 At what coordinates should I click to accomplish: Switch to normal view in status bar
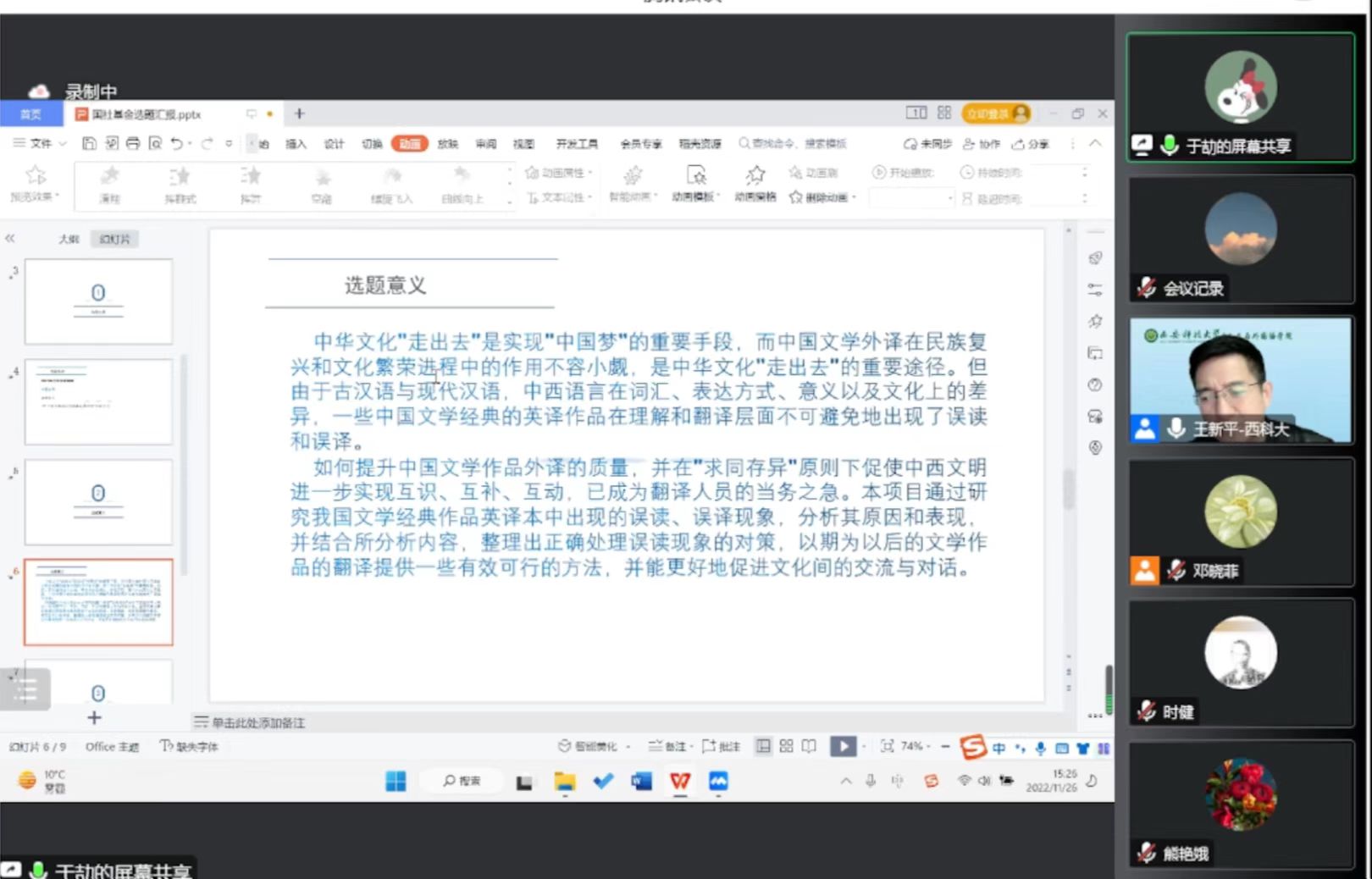[x=763, y=746]
